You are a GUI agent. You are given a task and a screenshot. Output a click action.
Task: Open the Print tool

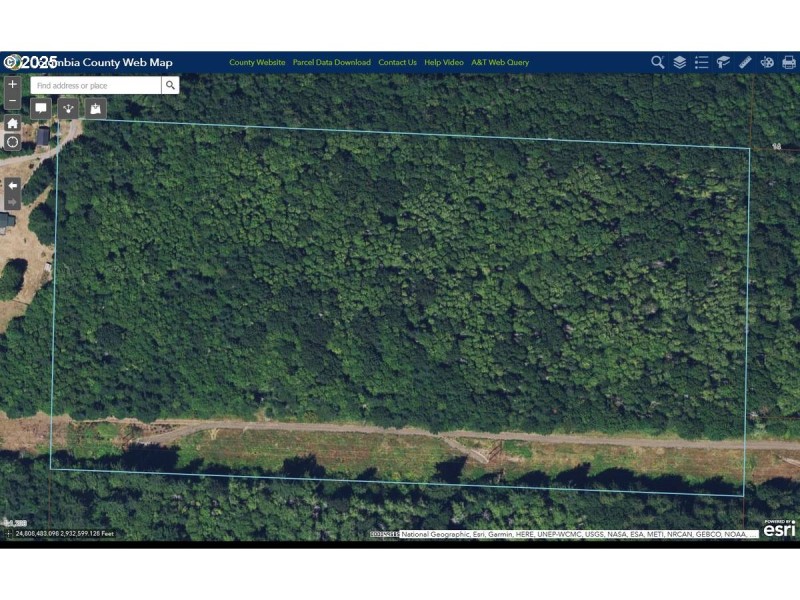click(x=789, y=61)
